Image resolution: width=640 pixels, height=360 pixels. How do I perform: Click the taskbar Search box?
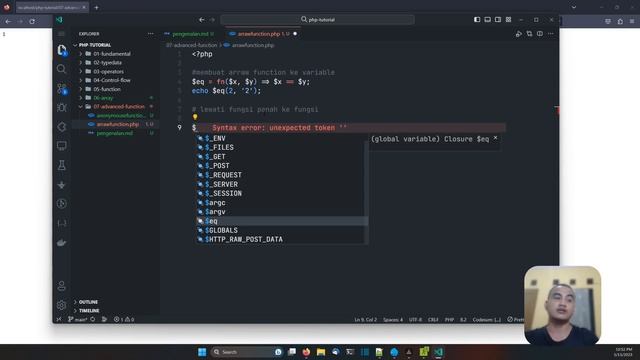tap(247, 352)
